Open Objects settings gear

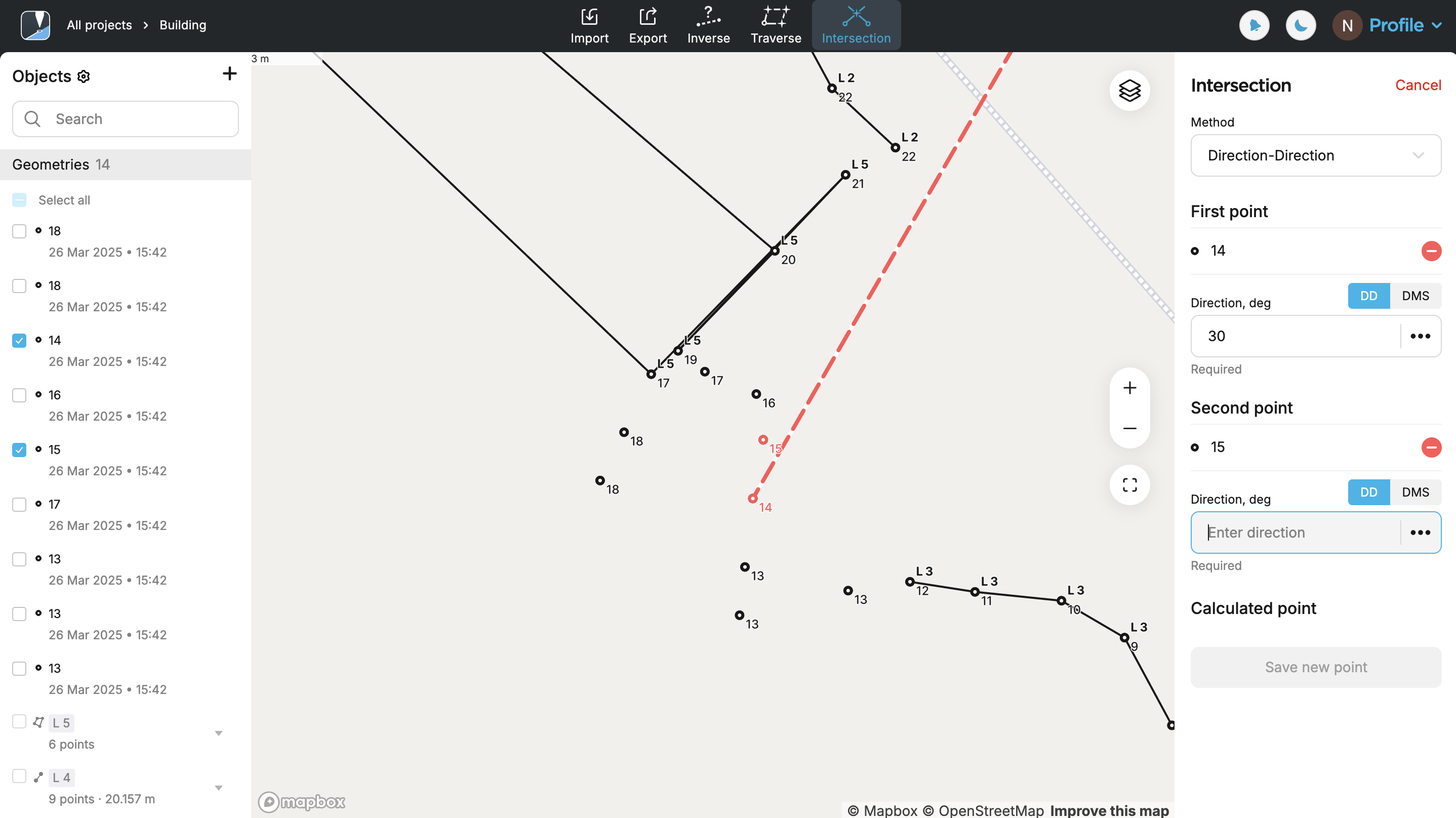(84, 76)
